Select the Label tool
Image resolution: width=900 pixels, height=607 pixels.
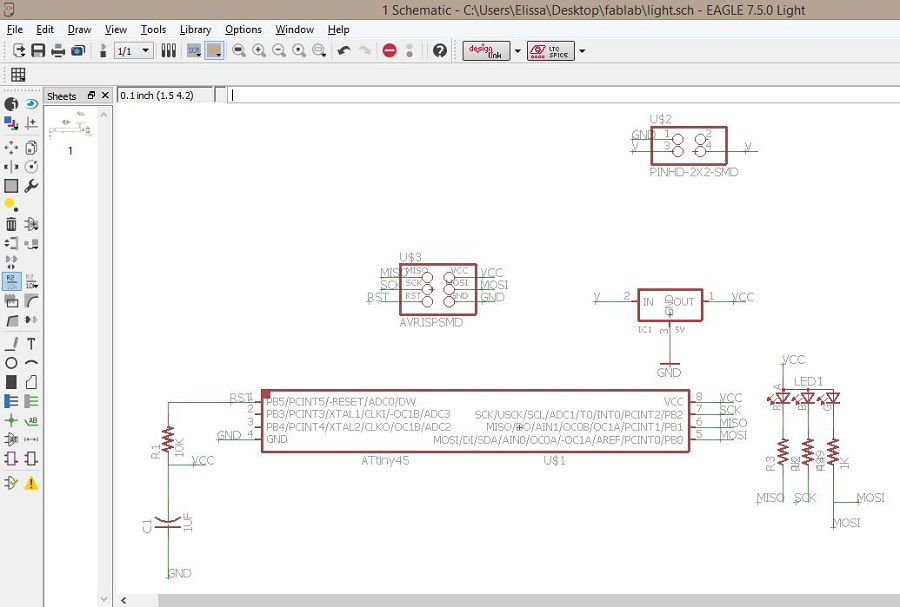point(31,421)
